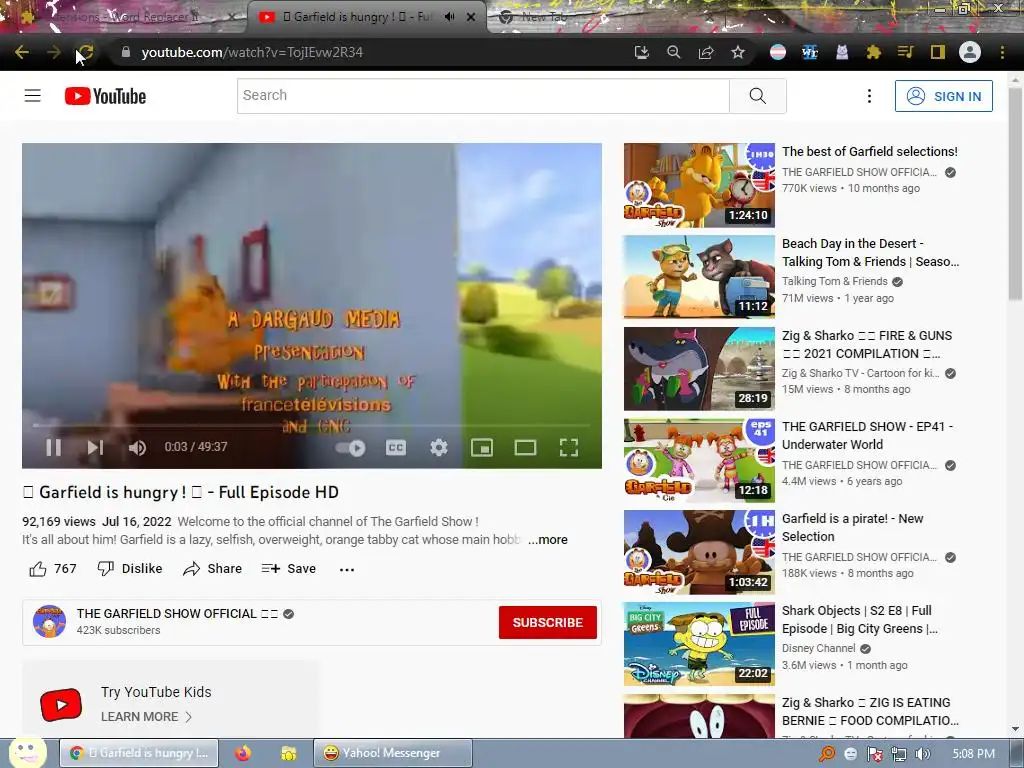Go to YouTube home via logo
The height and width of the screenshot is (768, 1024).
pyautogui.click(x=105, y=96)
